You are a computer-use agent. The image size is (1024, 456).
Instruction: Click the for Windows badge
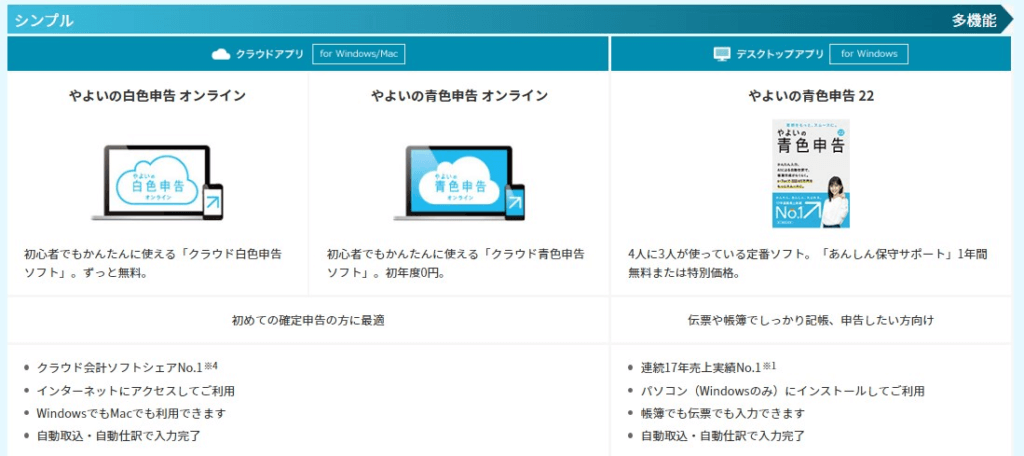[869, 54]
